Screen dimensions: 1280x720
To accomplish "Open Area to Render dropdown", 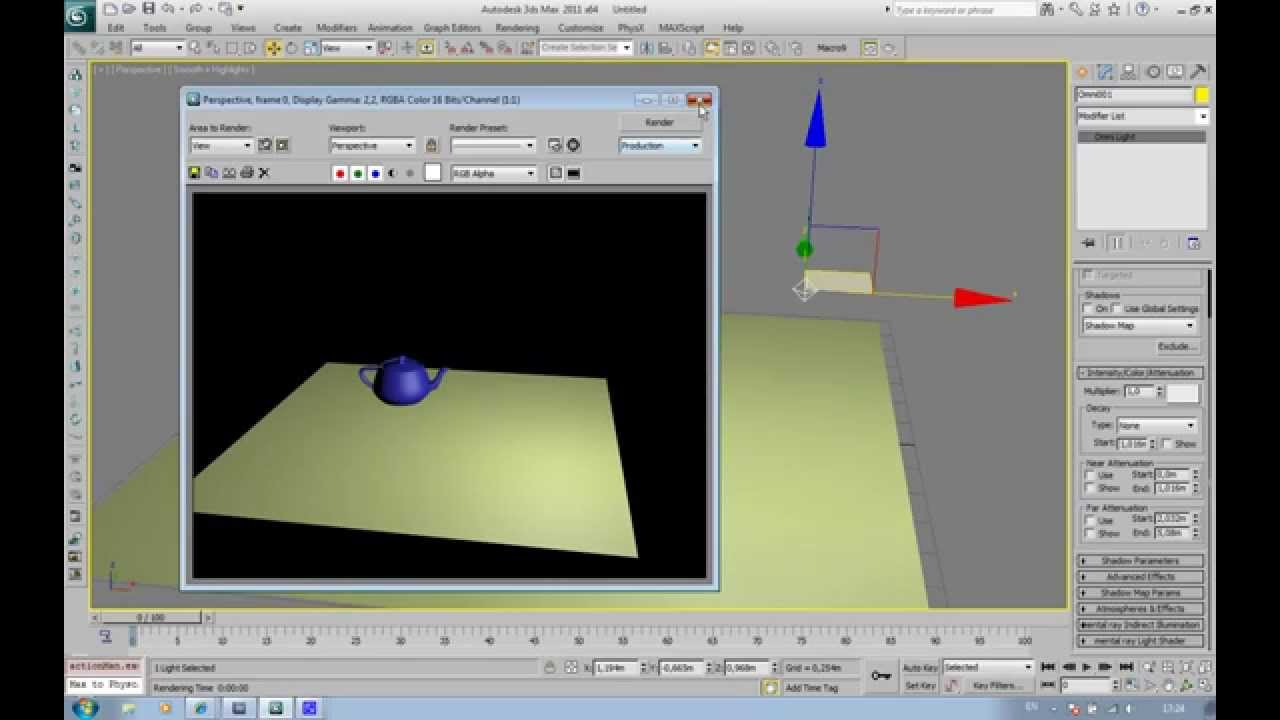I will click(221, 145).
